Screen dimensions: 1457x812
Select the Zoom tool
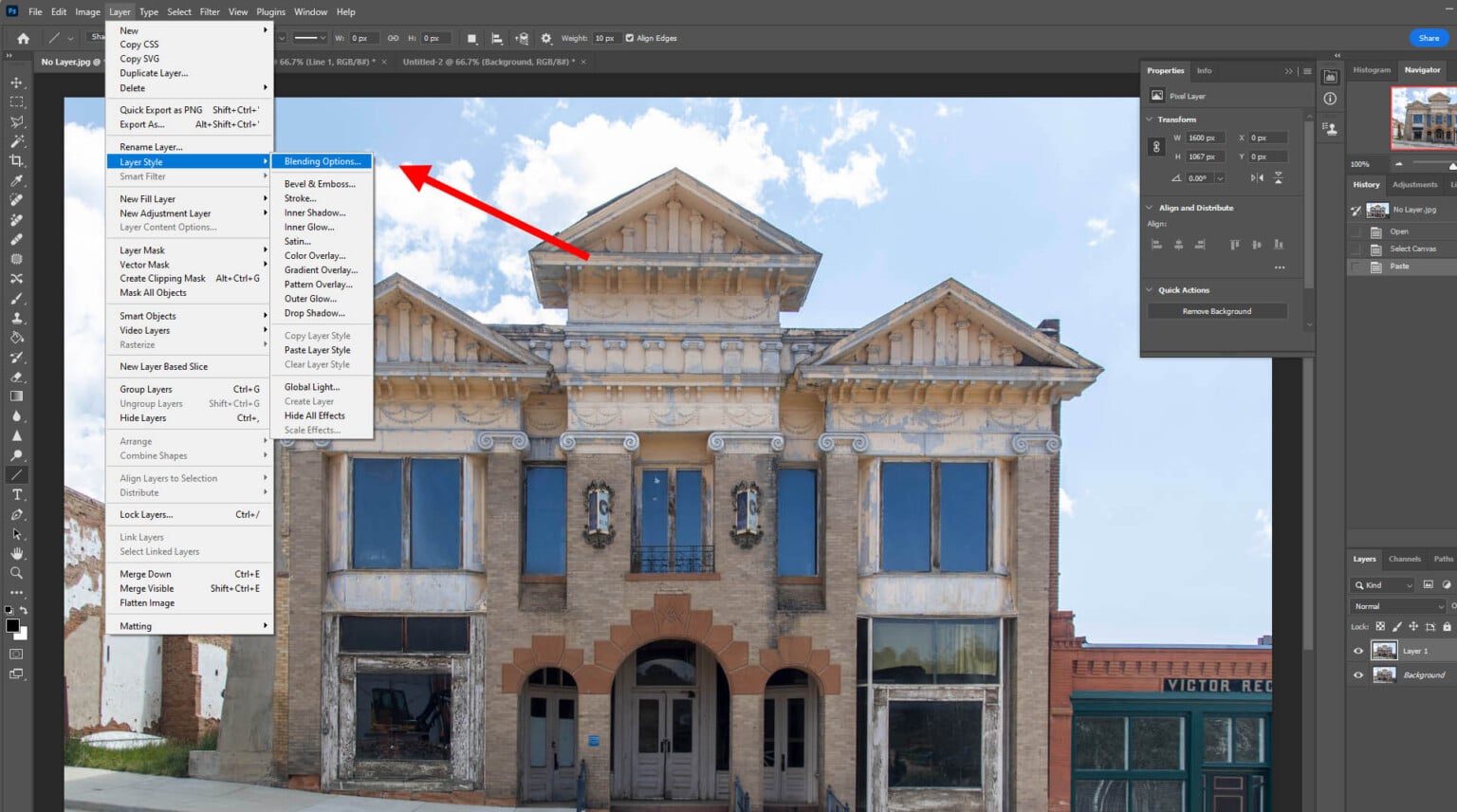point(15,572)
